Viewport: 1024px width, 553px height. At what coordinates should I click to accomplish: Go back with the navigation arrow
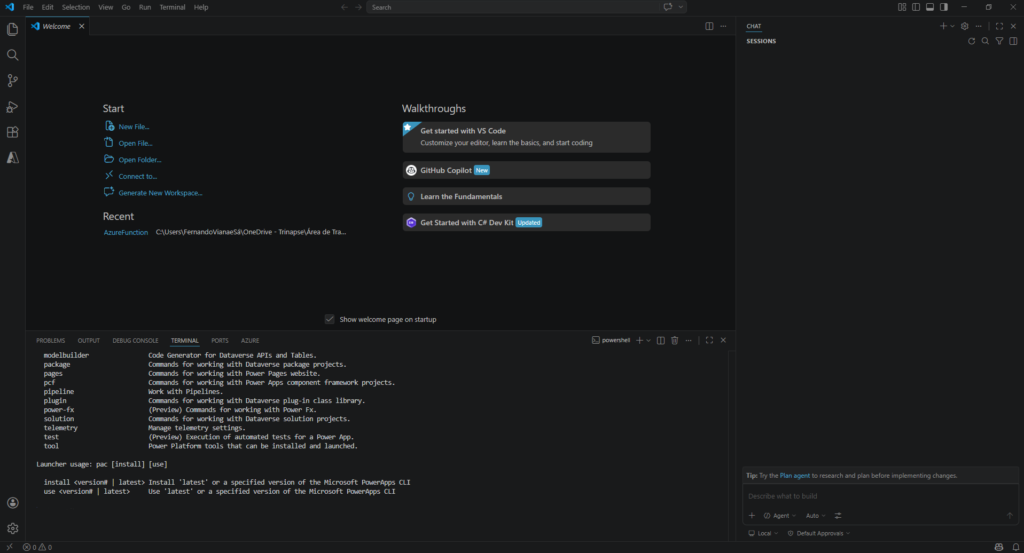(x=344, y=7)
